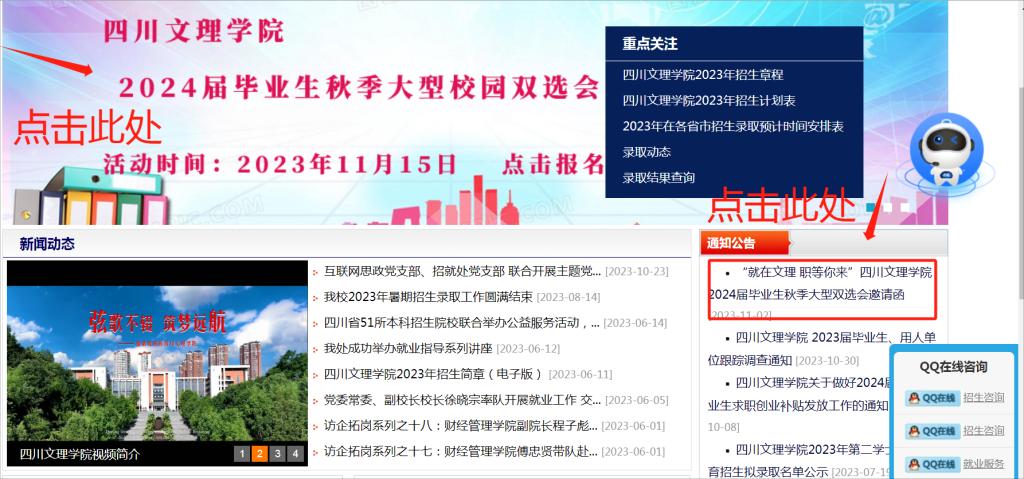
Task: Switch slideshow to slide 3
Action: point(278,454)
